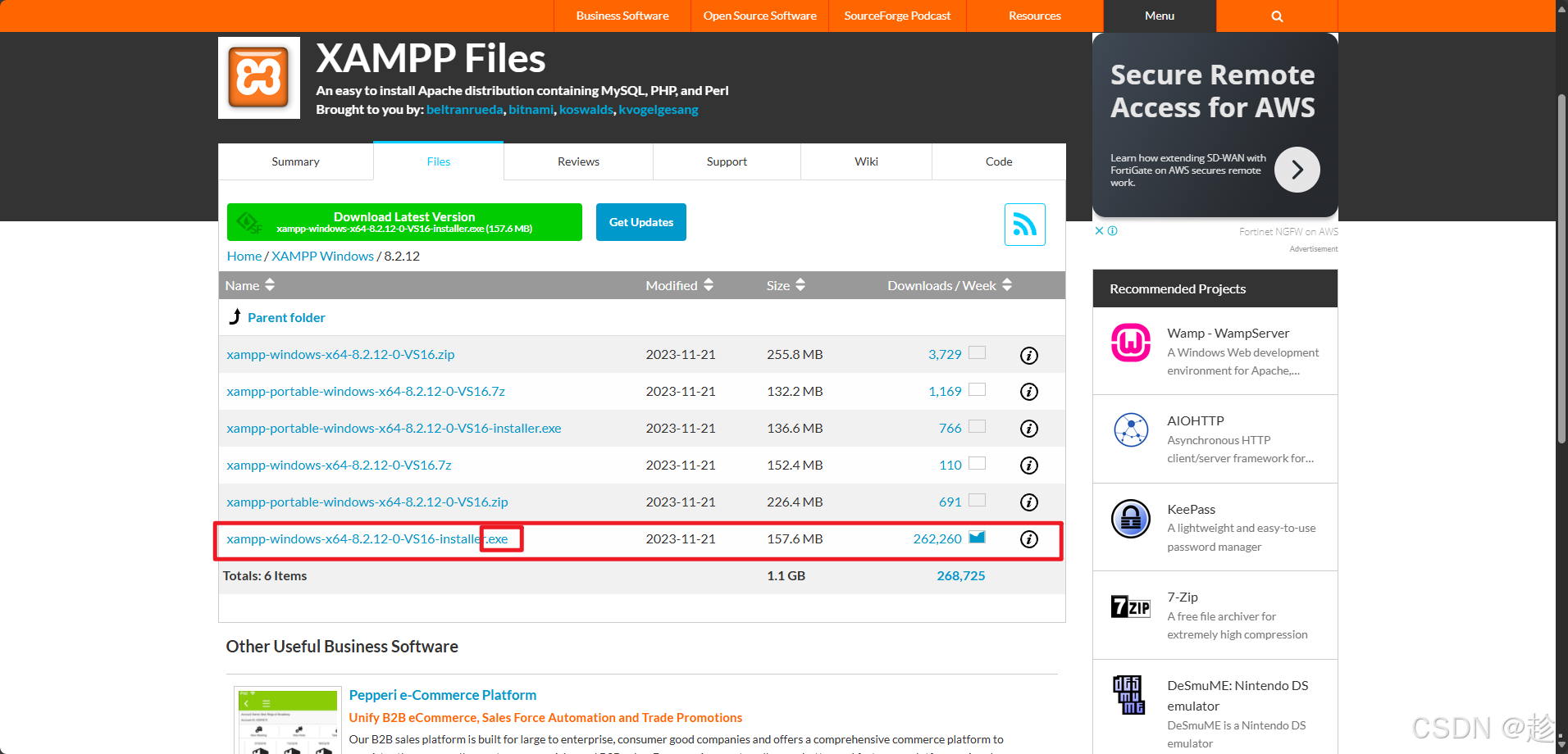The width and height of the screenshot is (1568, 754).
Task: Open info icon for xampp-windows installer.exe row
Action: point(1029,539)
